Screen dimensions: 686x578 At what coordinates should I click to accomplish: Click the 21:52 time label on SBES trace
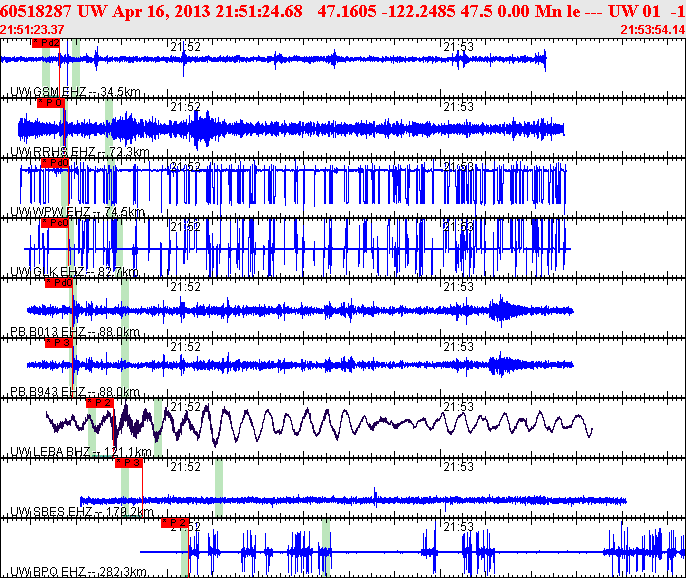pos(186,466)
